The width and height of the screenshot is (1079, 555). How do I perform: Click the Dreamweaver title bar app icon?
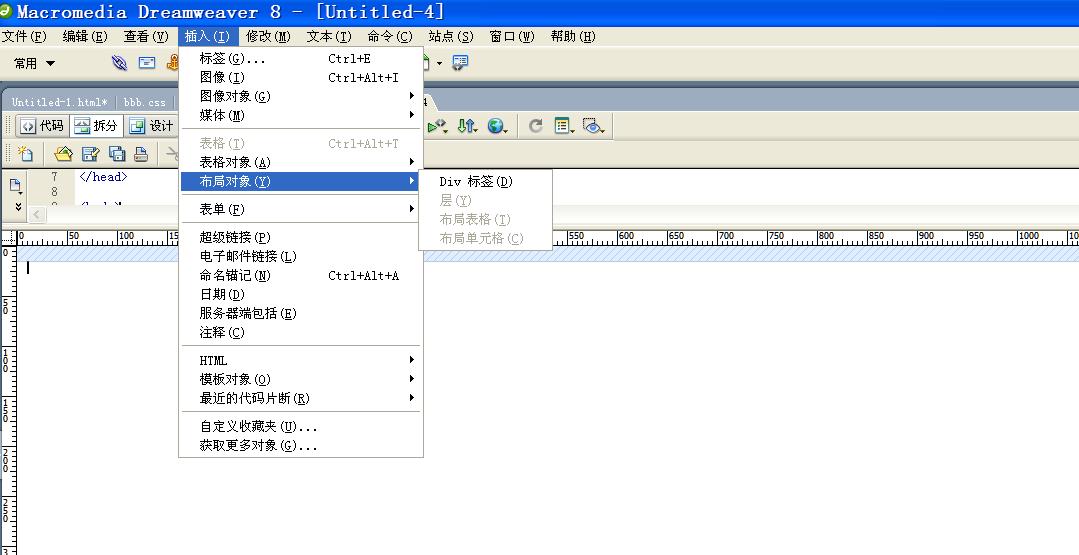(x=7, y=11)
